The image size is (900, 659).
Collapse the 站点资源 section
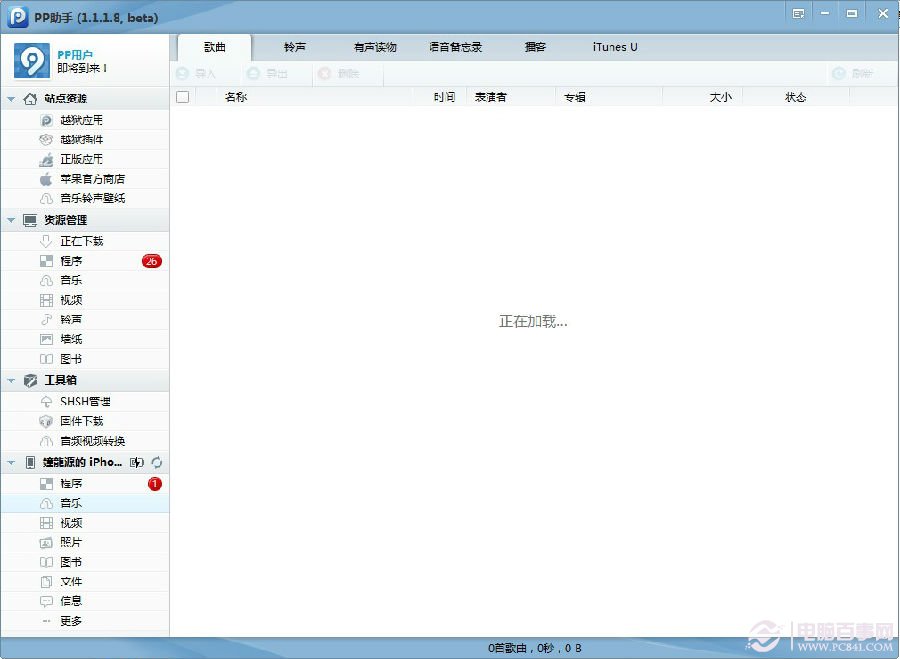(x=10, y=99)
